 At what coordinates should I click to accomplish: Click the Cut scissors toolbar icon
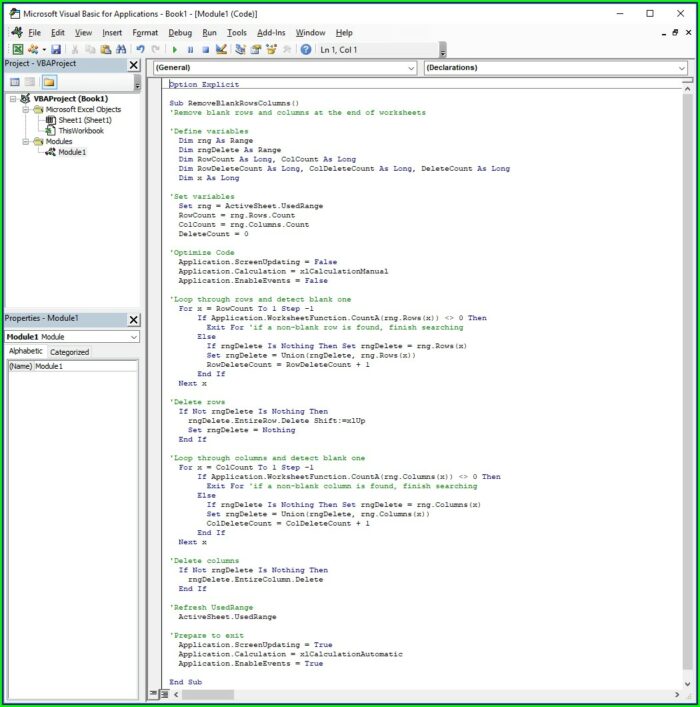point(75,50)
